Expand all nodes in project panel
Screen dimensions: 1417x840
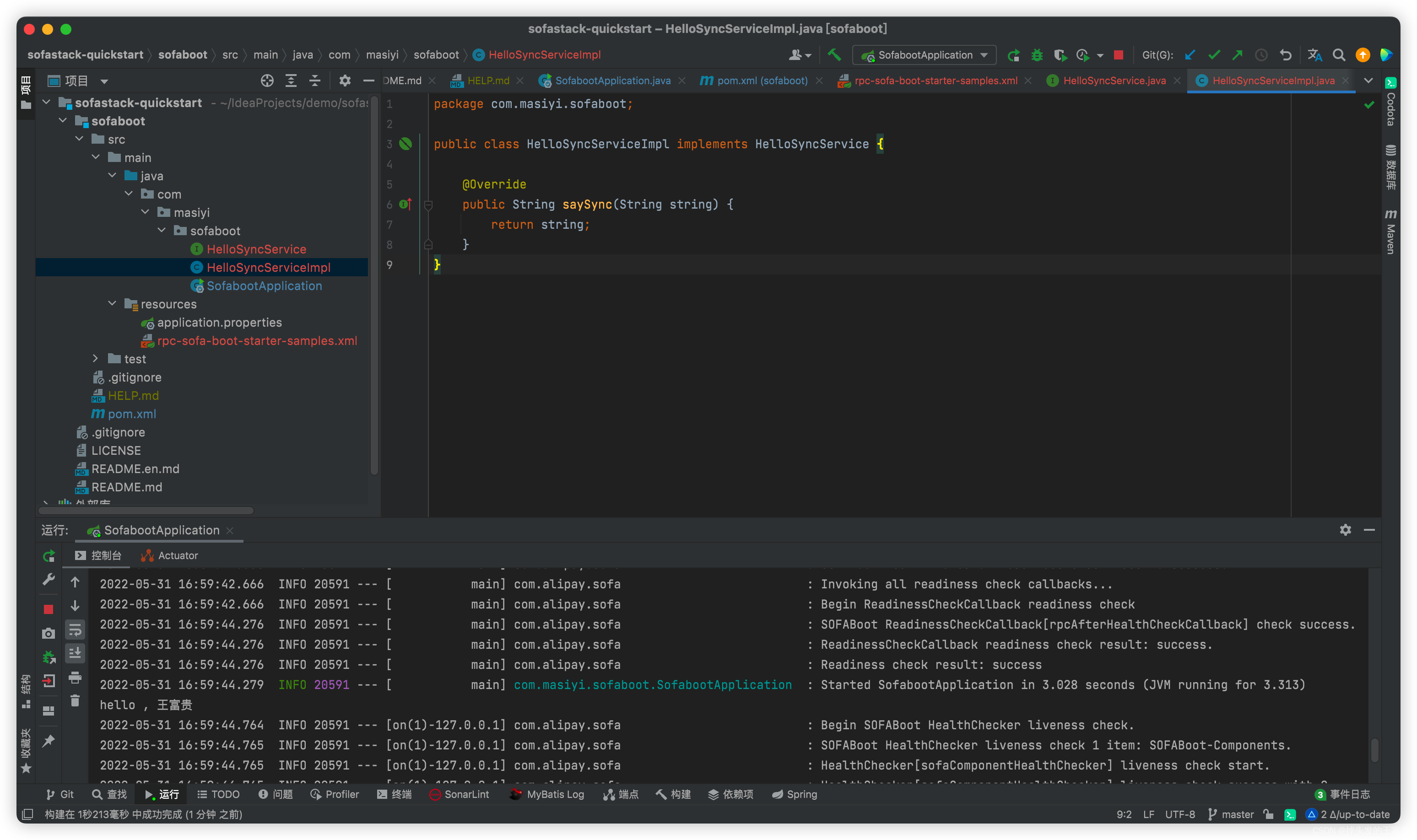coord(291,81)
